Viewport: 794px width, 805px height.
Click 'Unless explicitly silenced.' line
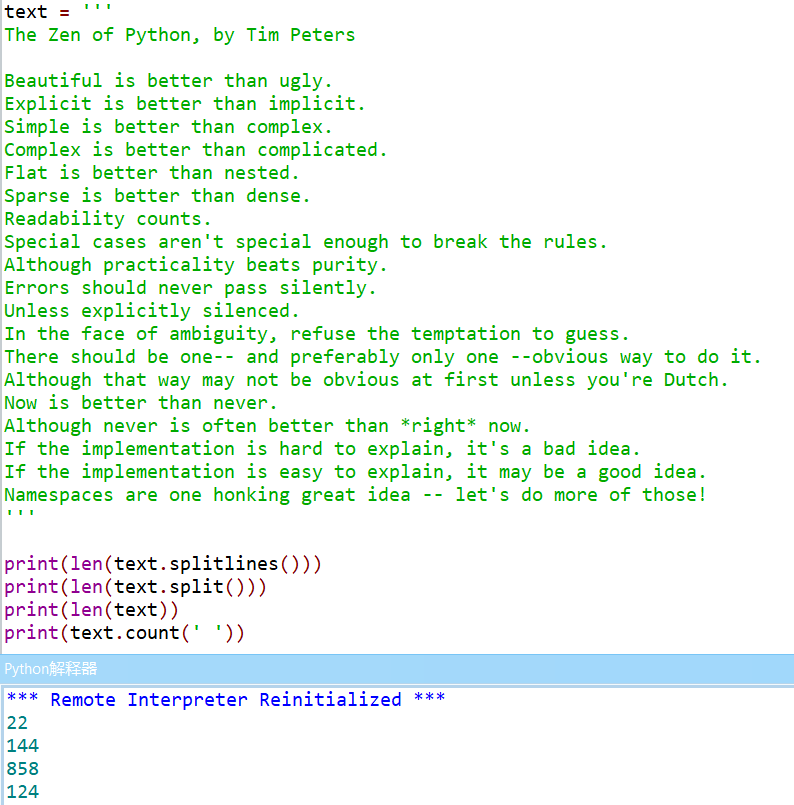pyautogui.click(x=152, y=311)
